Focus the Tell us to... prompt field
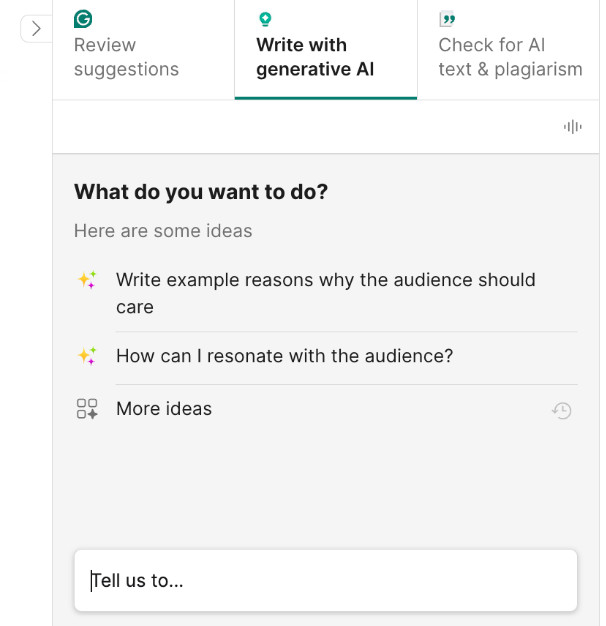This screenshot has height=626, width=606. [326, 580]
